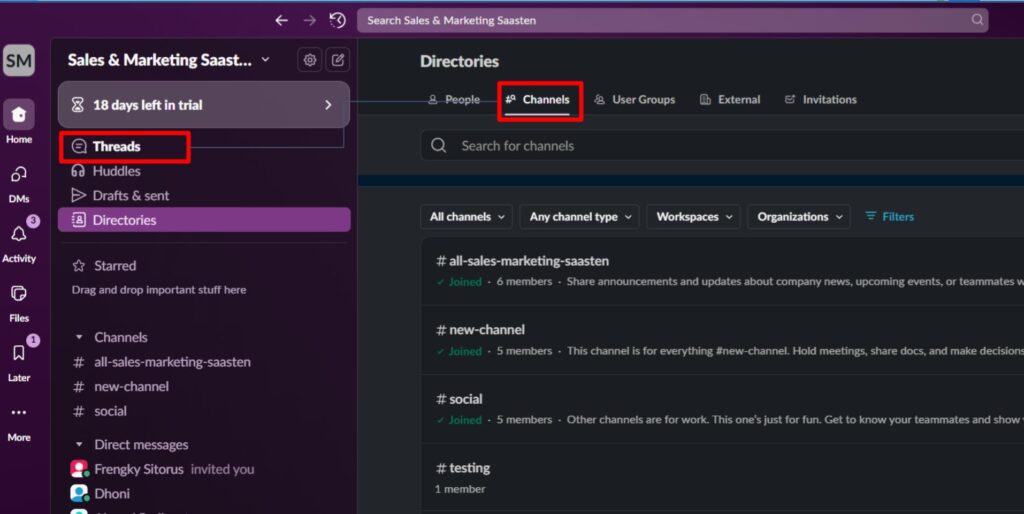Image resolution: width=1024 pixels, height=514 pixels.
Task: Go forward with the right arrow
Action: click(x=310, y=20)
